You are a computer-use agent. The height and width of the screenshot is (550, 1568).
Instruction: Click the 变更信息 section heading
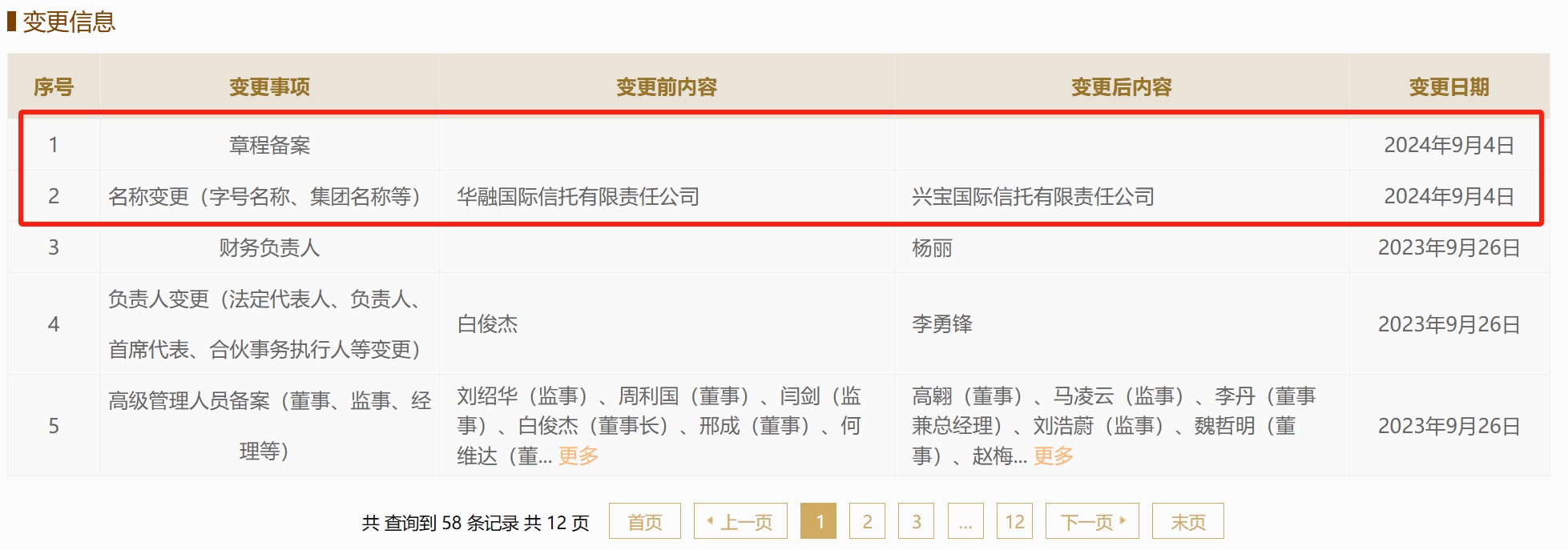[x=69, y=22]
